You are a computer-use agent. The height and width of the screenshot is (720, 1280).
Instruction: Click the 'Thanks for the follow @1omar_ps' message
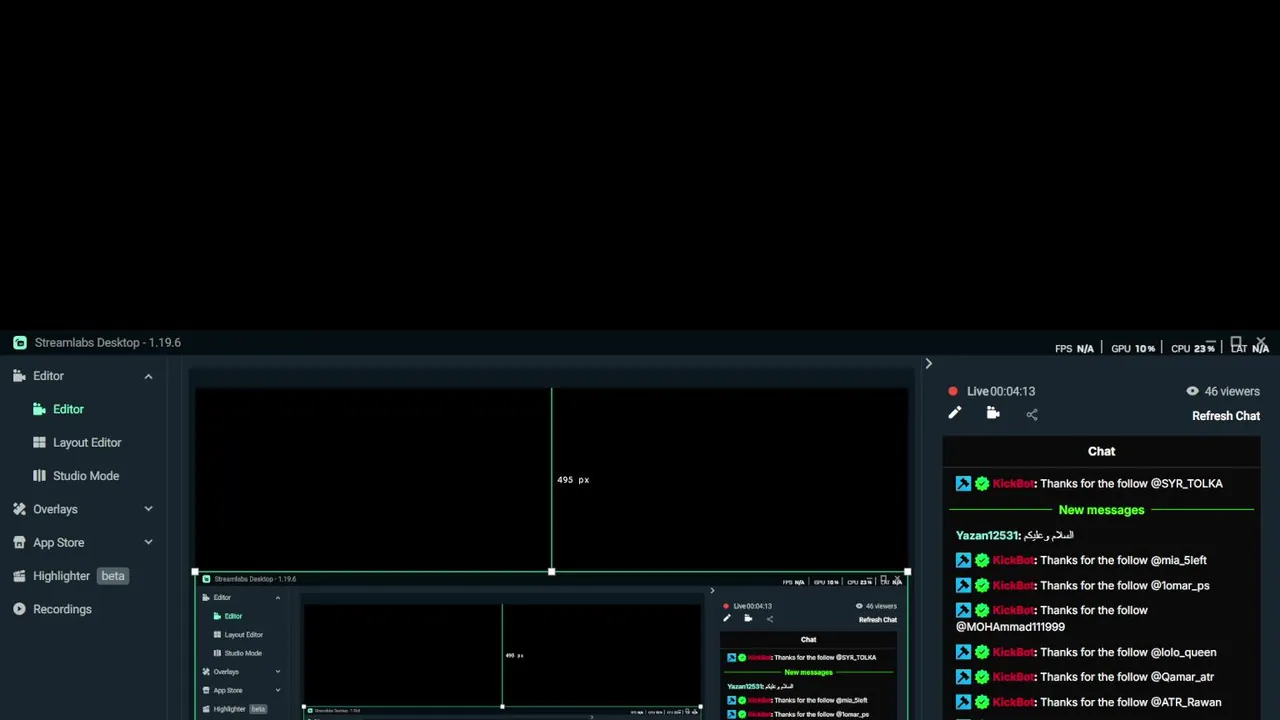1125,586
